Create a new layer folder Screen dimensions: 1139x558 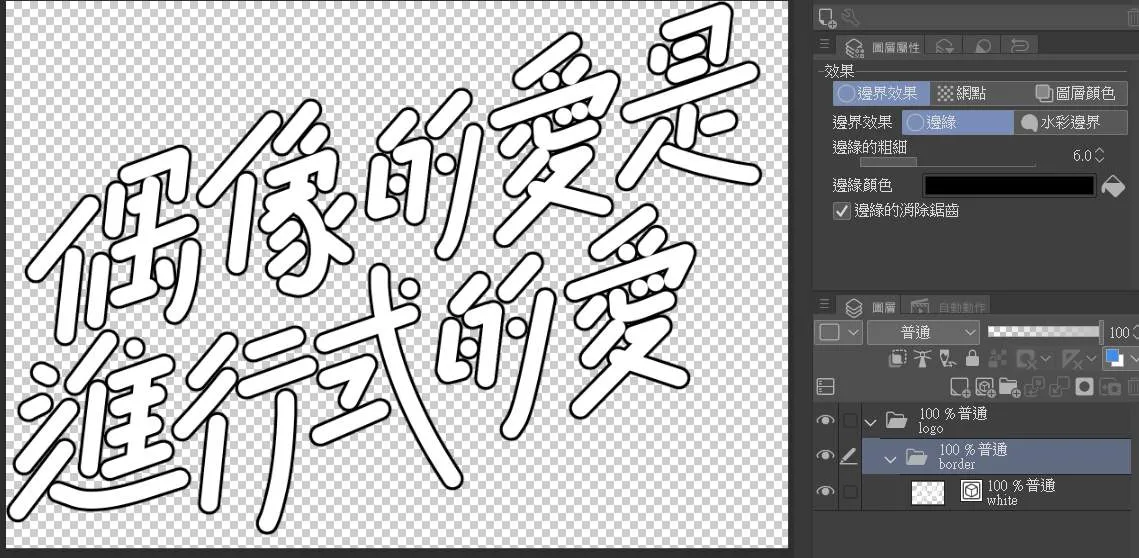tap(1010, 387)
